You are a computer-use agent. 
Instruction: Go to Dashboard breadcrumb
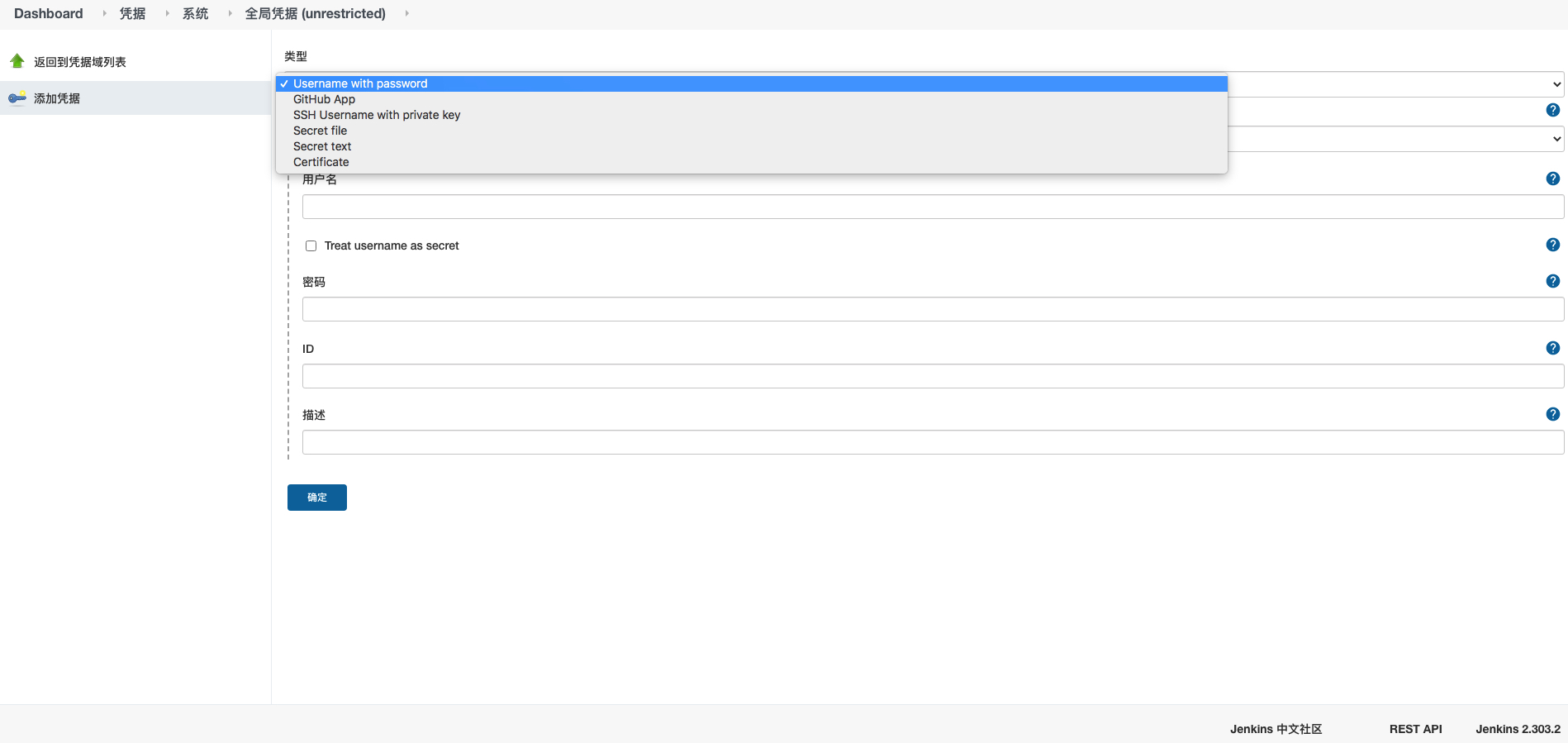tap(49, 13)
